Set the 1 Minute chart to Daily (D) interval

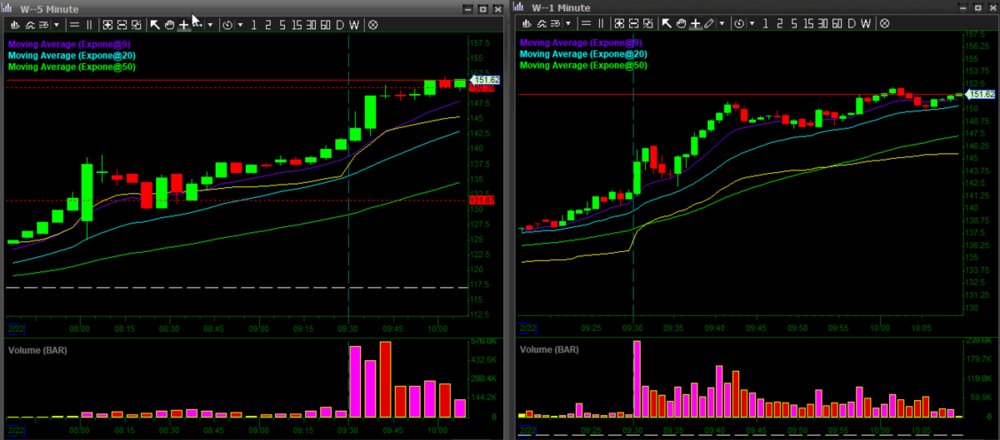coord(851,24)
